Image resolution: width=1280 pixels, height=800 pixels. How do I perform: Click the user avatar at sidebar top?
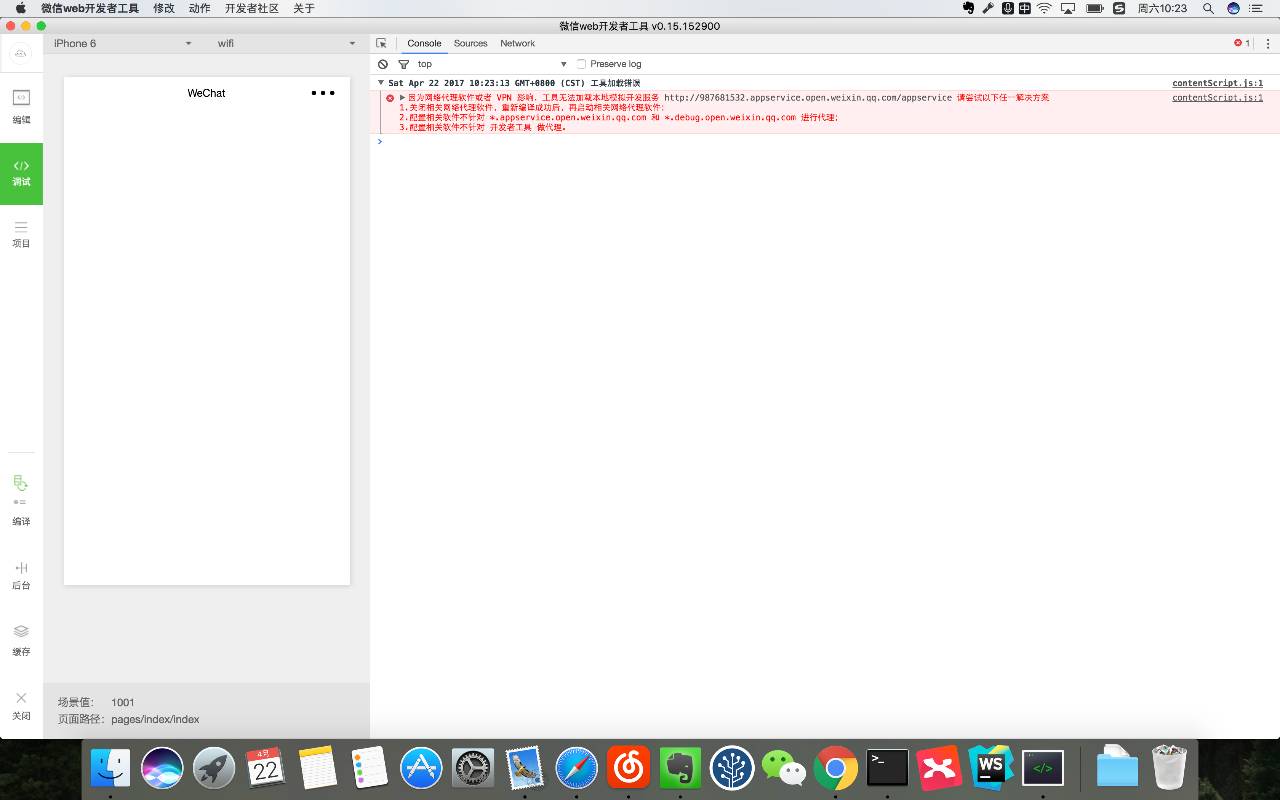coord(21,53)
